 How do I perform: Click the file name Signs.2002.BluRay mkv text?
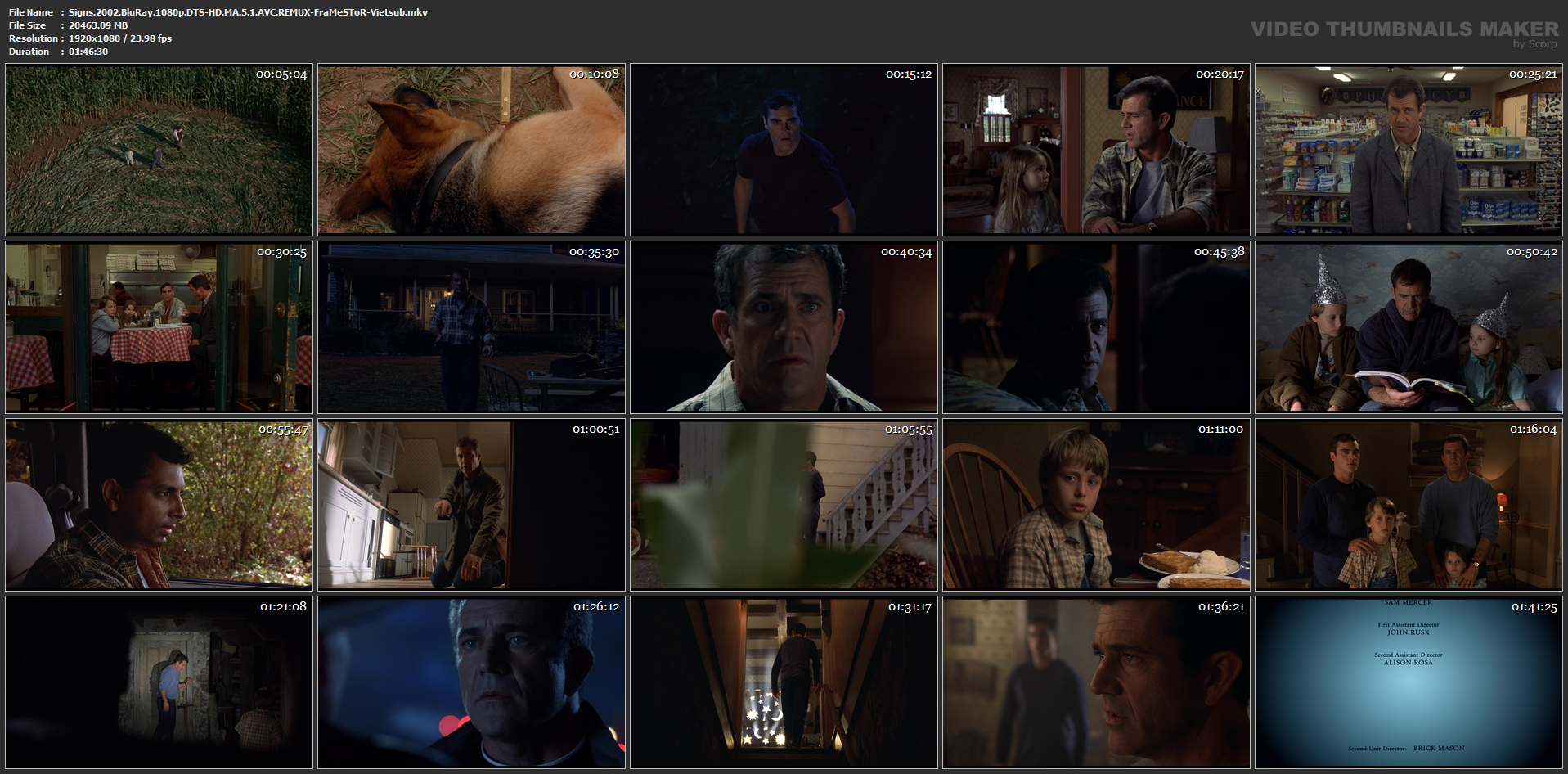coord(248,12)
